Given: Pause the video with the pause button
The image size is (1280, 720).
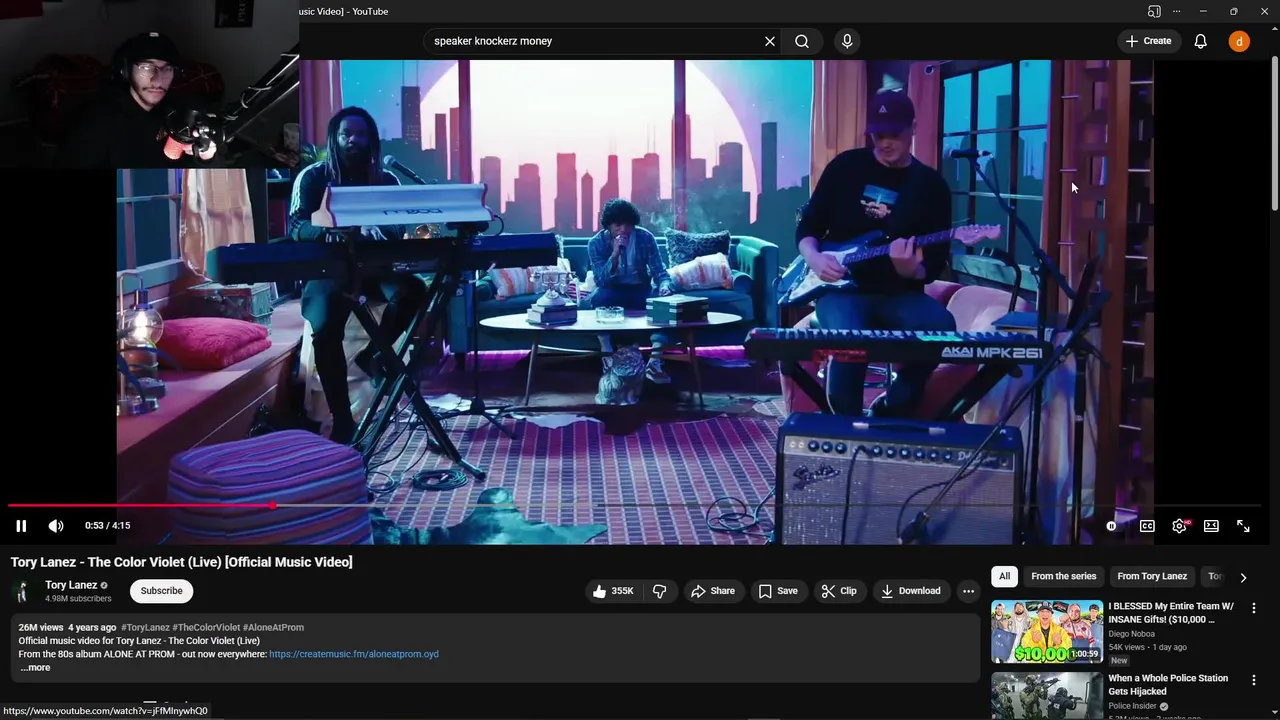Looking at the screenshot, I should pos(21,526).
